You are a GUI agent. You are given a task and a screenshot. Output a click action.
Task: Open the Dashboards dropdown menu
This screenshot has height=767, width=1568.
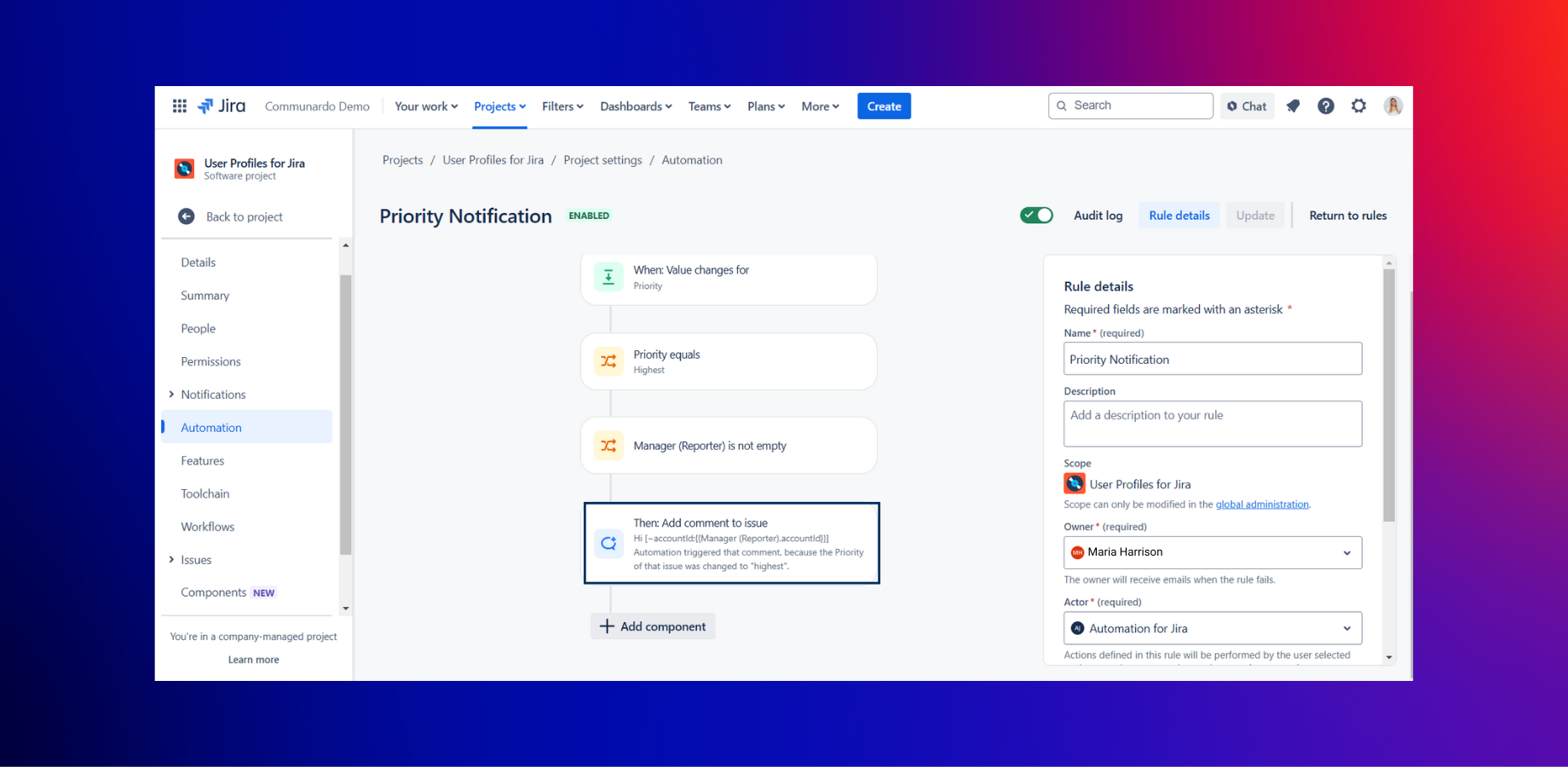point(636,107)
